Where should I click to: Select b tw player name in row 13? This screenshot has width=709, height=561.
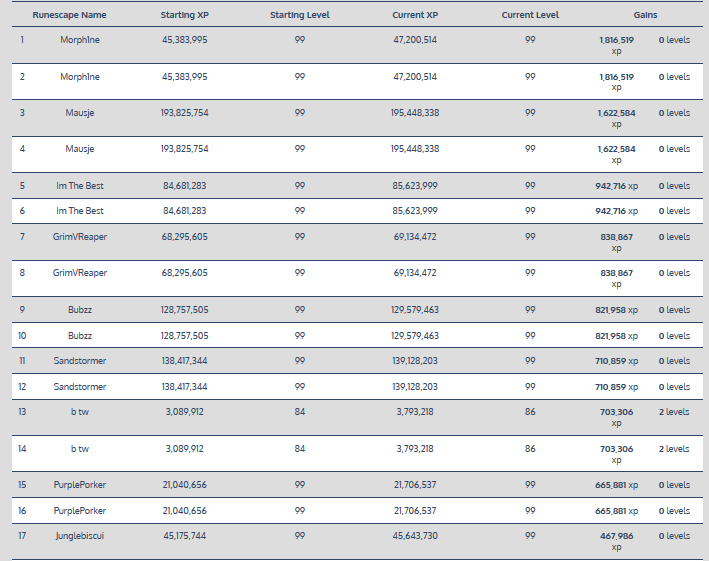click(x=80, y=412)
